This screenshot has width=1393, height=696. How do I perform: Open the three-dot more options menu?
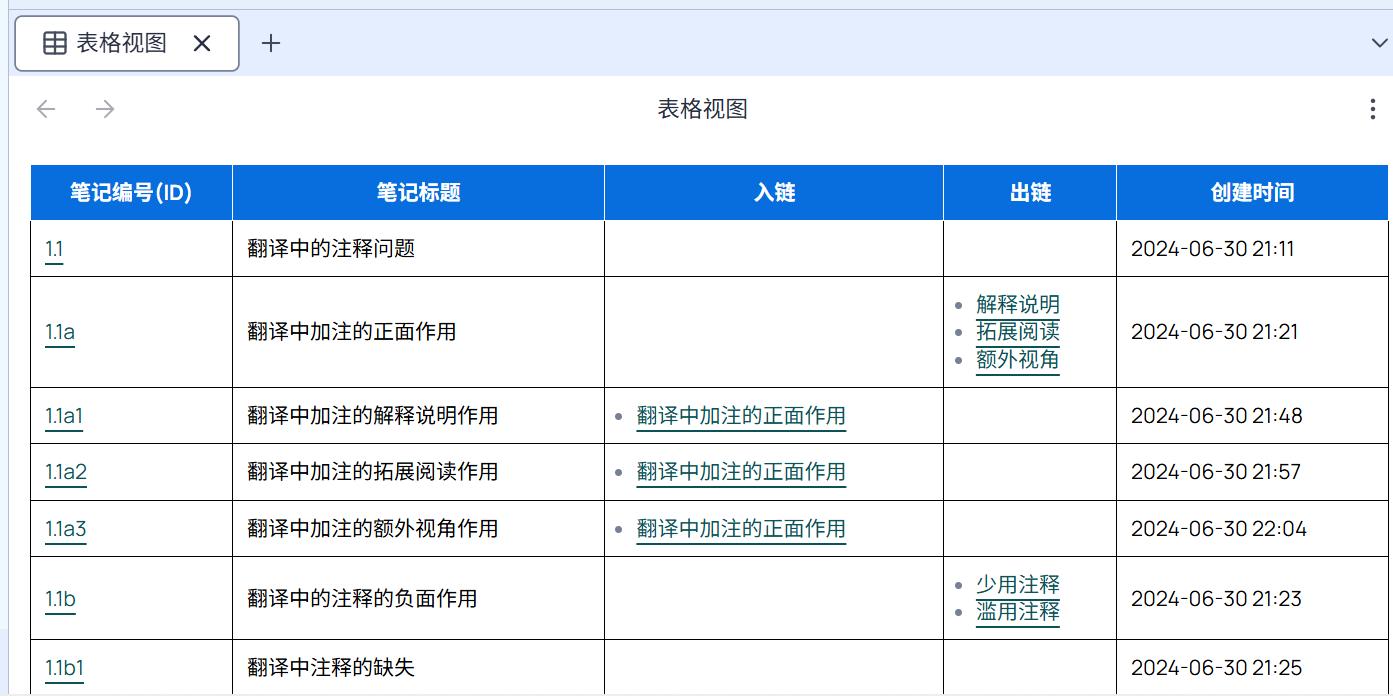tap(1372, 109)
